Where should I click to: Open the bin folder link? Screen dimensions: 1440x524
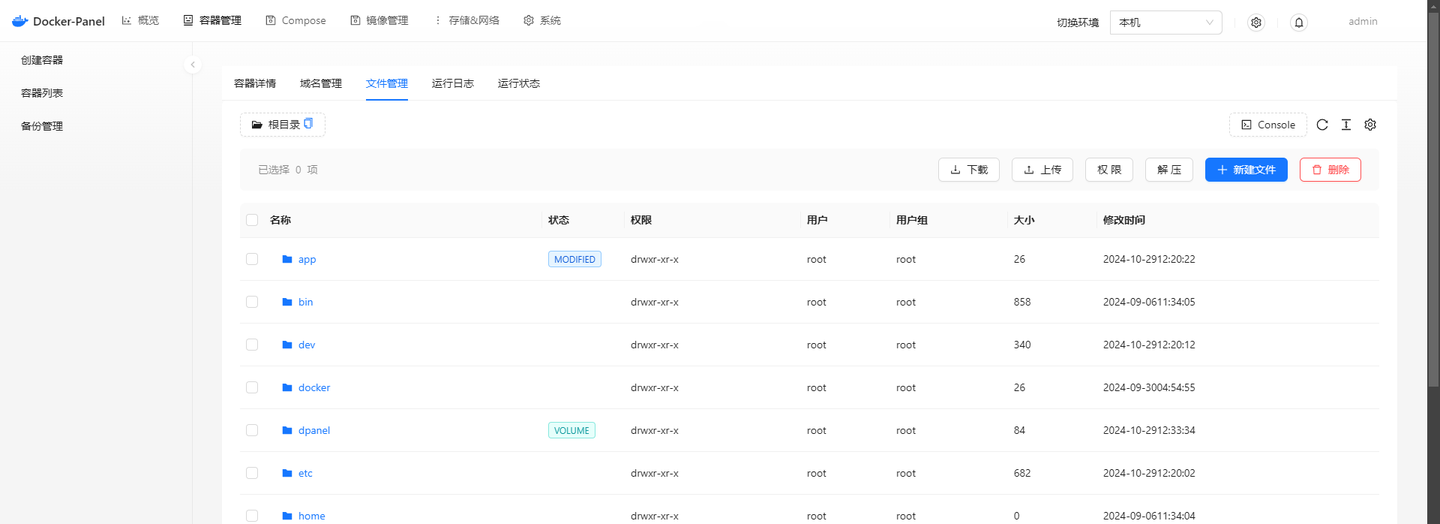tap(306, 302)
